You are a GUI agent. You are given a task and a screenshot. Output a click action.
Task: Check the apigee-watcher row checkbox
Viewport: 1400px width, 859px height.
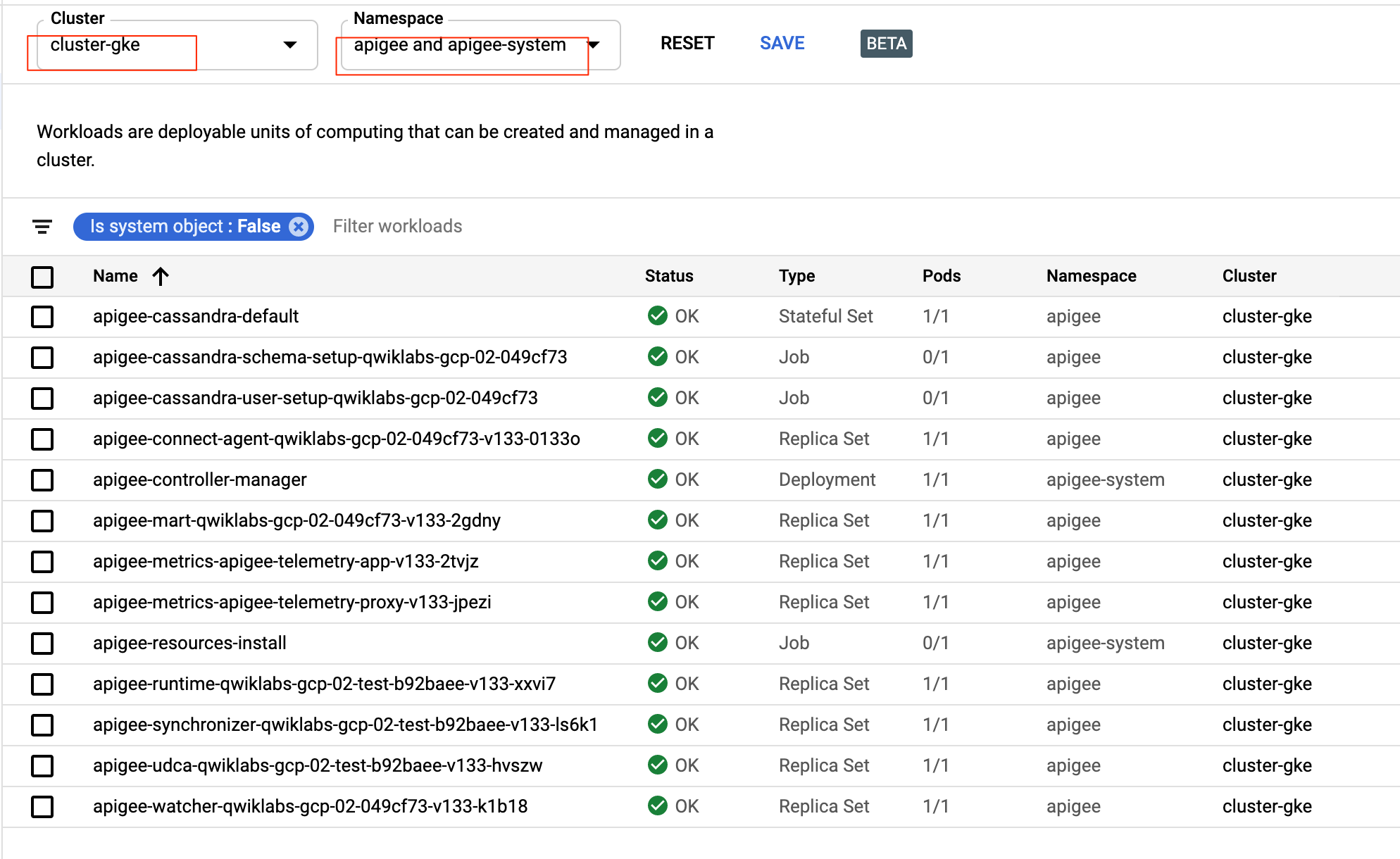click(42, 807)
